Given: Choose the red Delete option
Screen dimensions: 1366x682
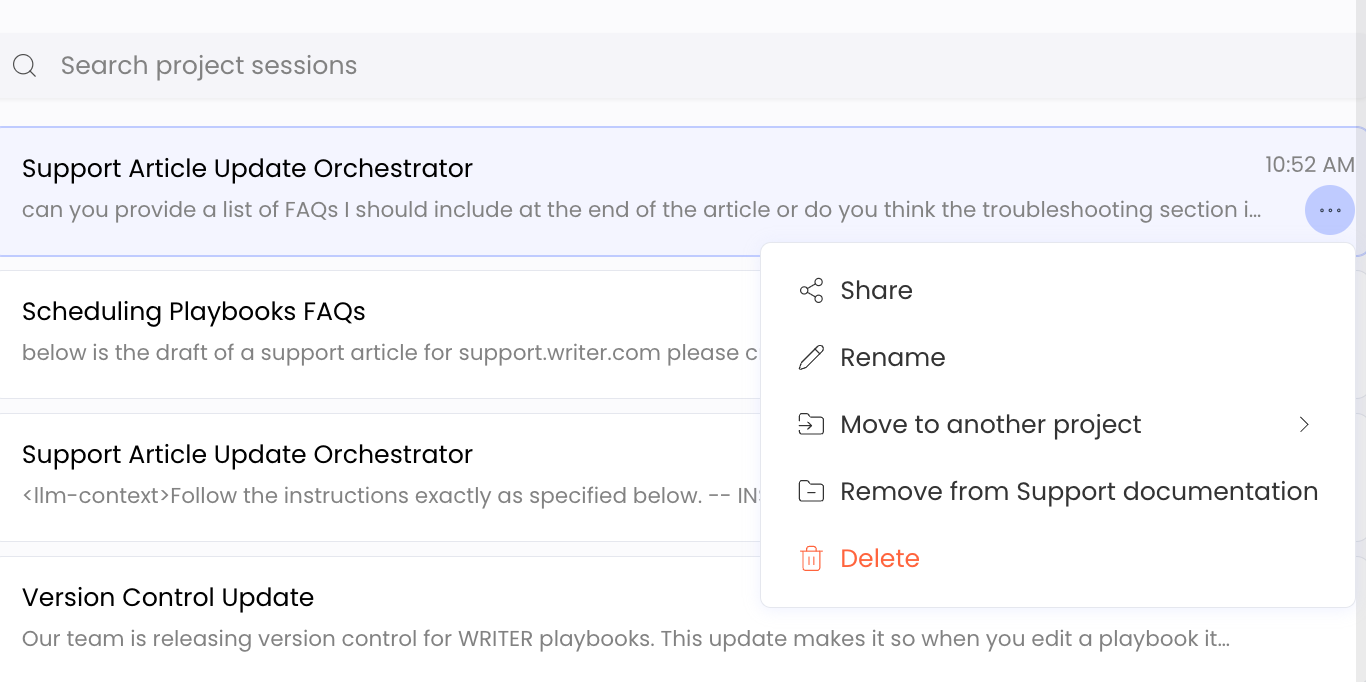Looking at the screenshot, I should pos(880,559).
